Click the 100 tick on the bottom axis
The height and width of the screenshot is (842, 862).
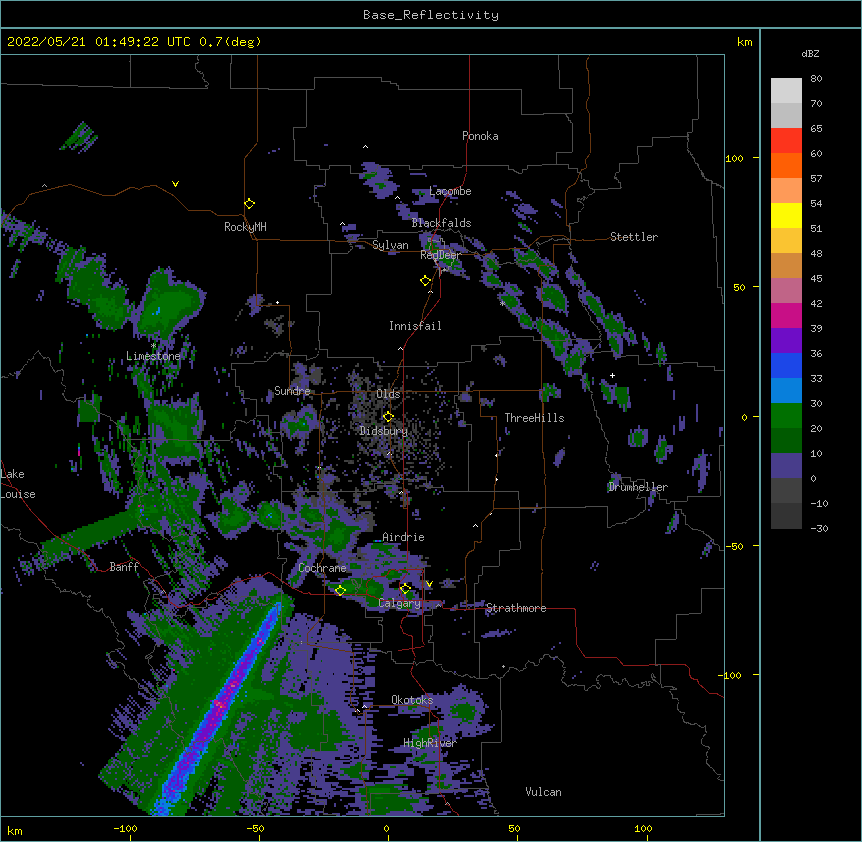coord(643,828)
